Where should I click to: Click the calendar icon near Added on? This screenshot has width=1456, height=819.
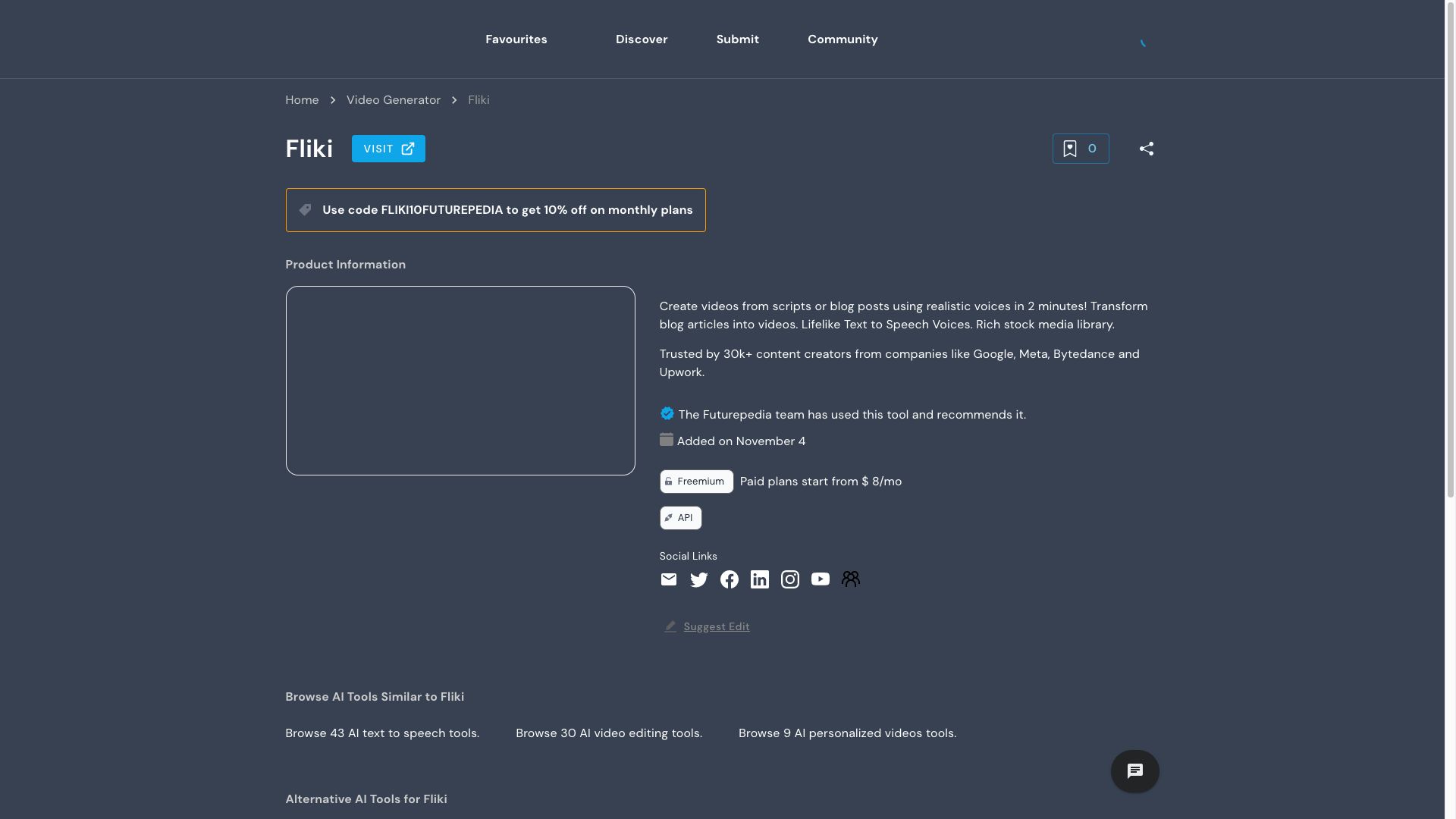(x=666, y=440)
